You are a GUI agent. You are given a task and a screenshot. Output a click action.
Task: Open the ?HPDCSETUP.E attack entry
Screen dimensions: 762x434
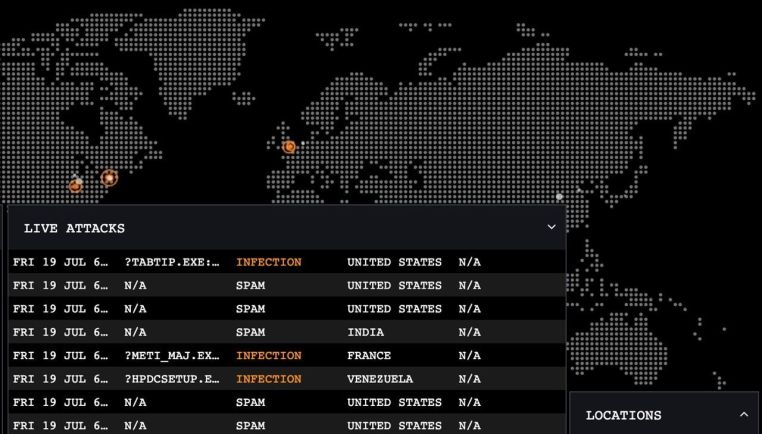point(171,379)
